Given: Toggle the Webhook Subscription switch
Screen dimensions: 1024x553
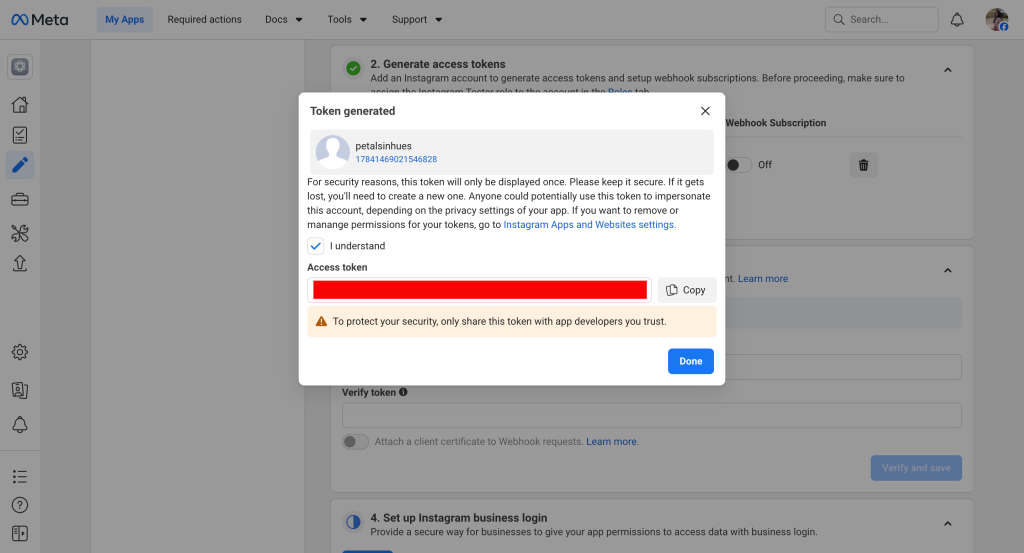Looking at the screenshot, I should (739, 165).
